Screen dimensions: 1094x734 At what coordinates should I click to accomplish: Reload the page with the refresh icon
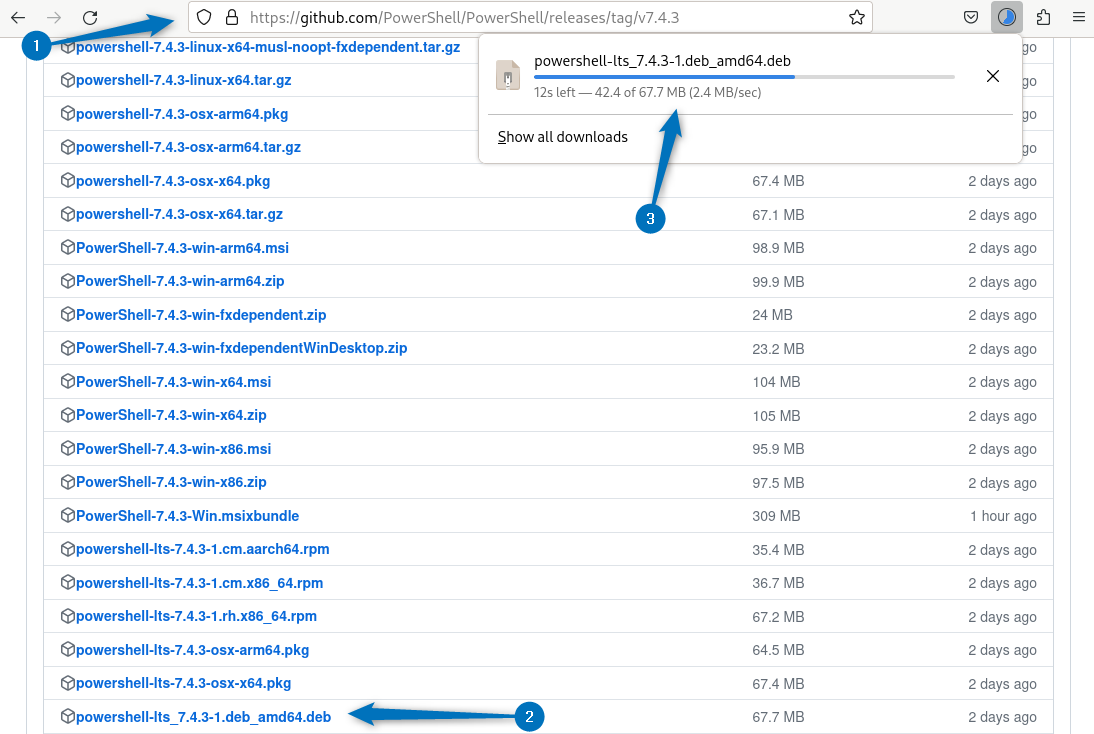[90, 17]
